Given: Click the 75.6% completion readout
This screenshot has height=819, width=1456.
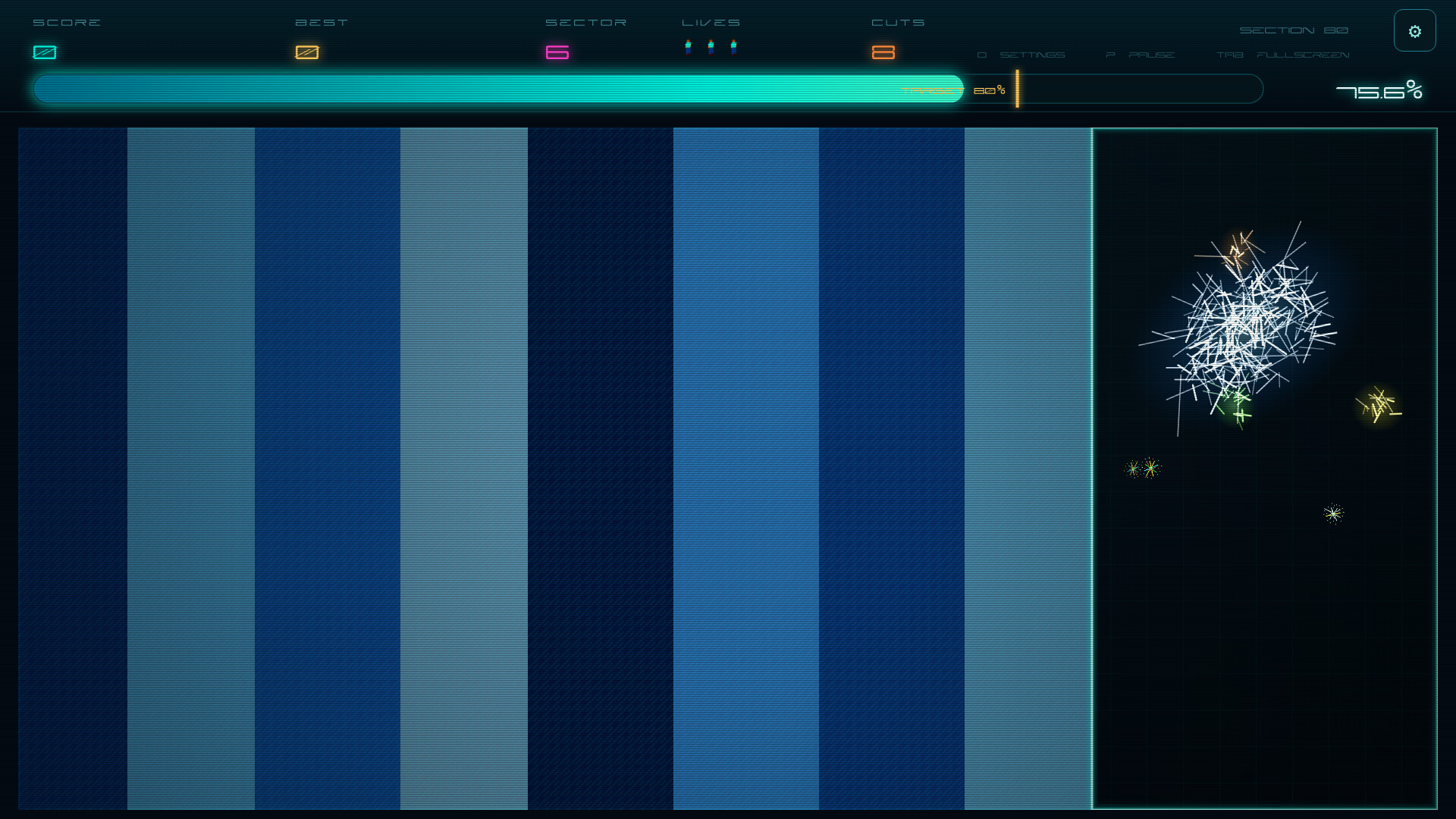Looking at the screenshot, I should click(1379, 90).
